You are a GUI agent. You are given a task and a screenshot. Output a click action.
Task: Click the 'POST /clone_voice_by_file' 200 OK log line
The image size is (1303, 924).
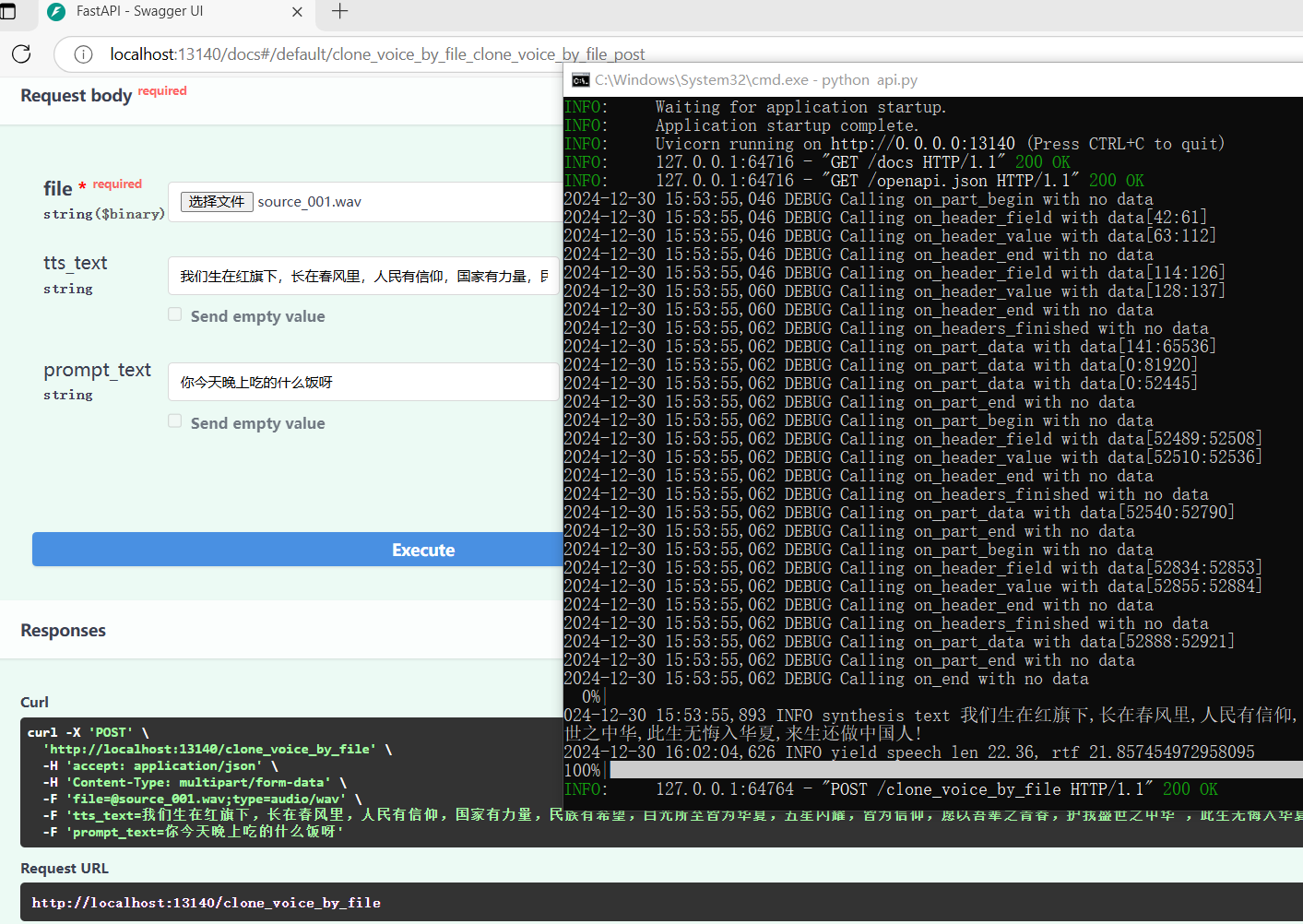(x=891, y=789)
